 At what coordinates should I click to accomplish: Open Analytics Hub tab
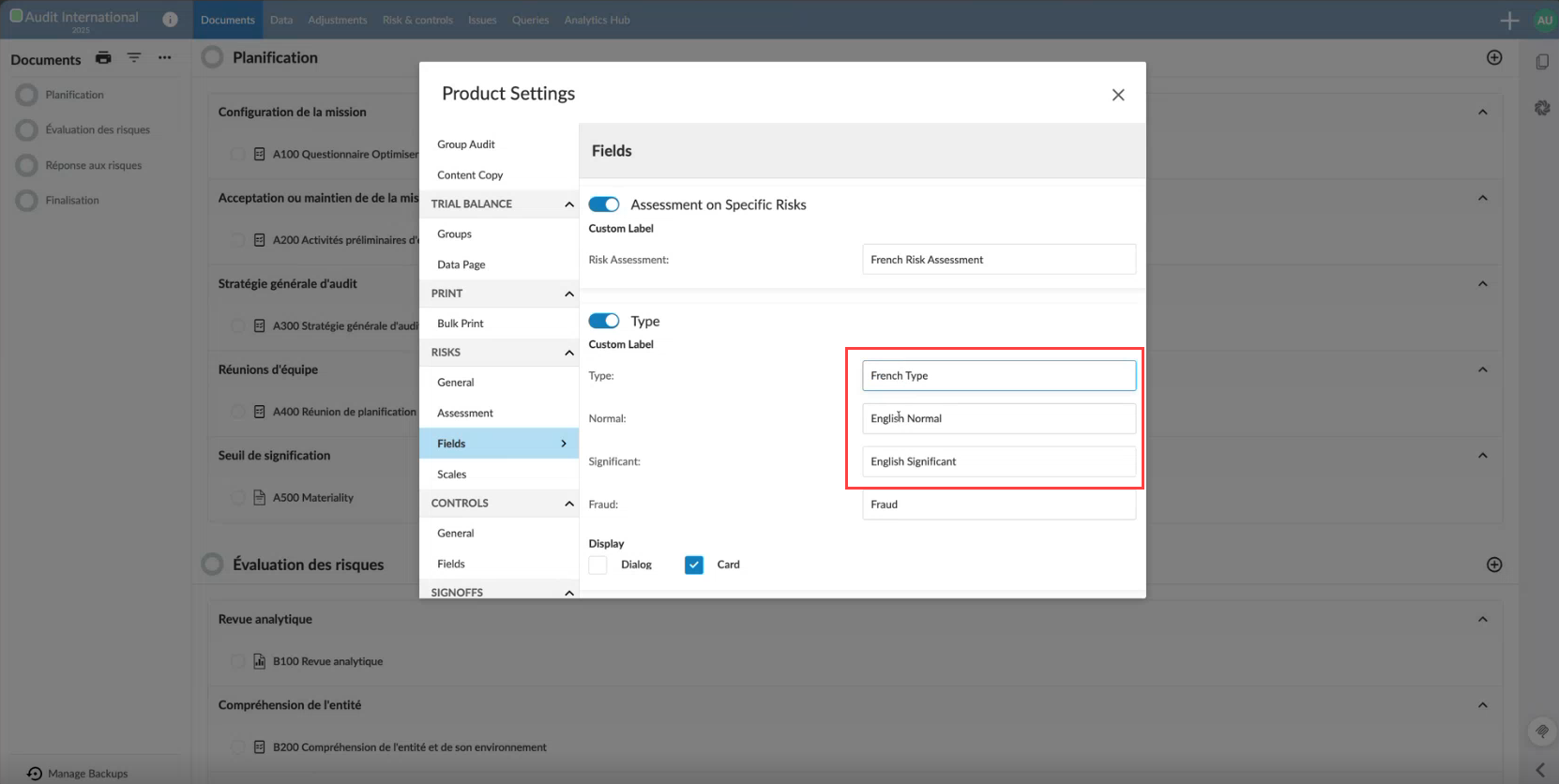pos(597,20)
